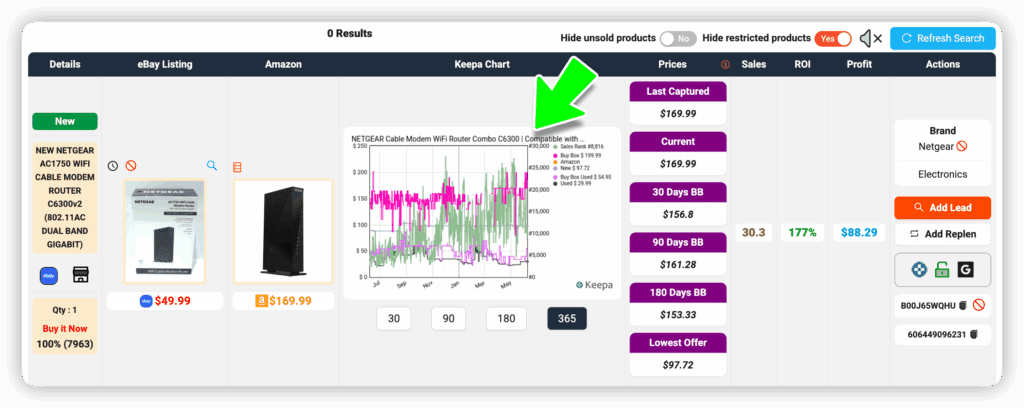The width and height of the screenshot is (1024, 408).
Task: Click the eBay Listing column header
Action: tap(165, 64)
